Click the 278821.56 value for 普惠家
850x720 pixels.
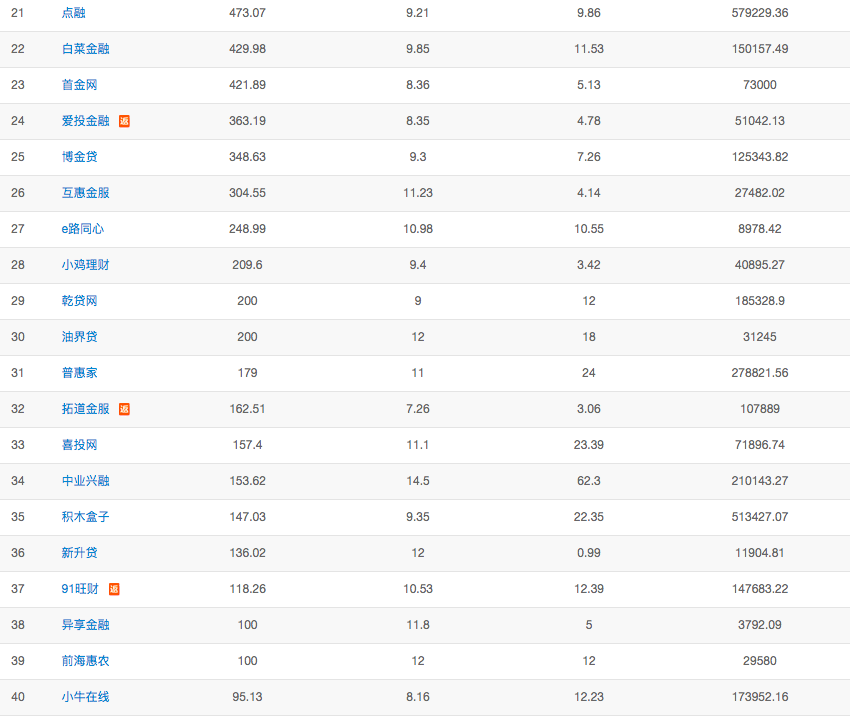pyautogui.click(x=760, y=372)
